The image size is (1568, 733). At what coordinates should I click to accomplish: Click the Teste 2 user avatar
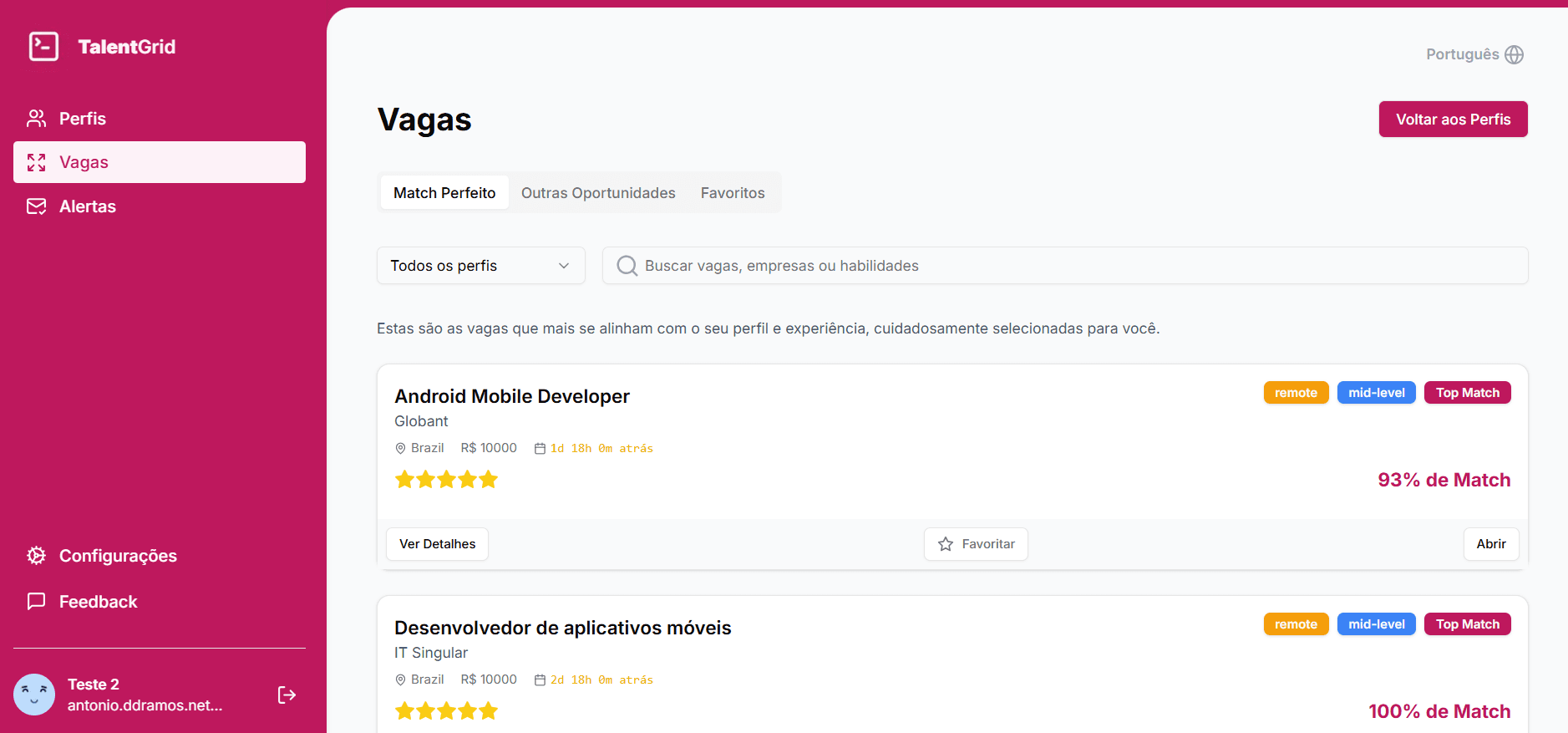(x=34, y=695)
